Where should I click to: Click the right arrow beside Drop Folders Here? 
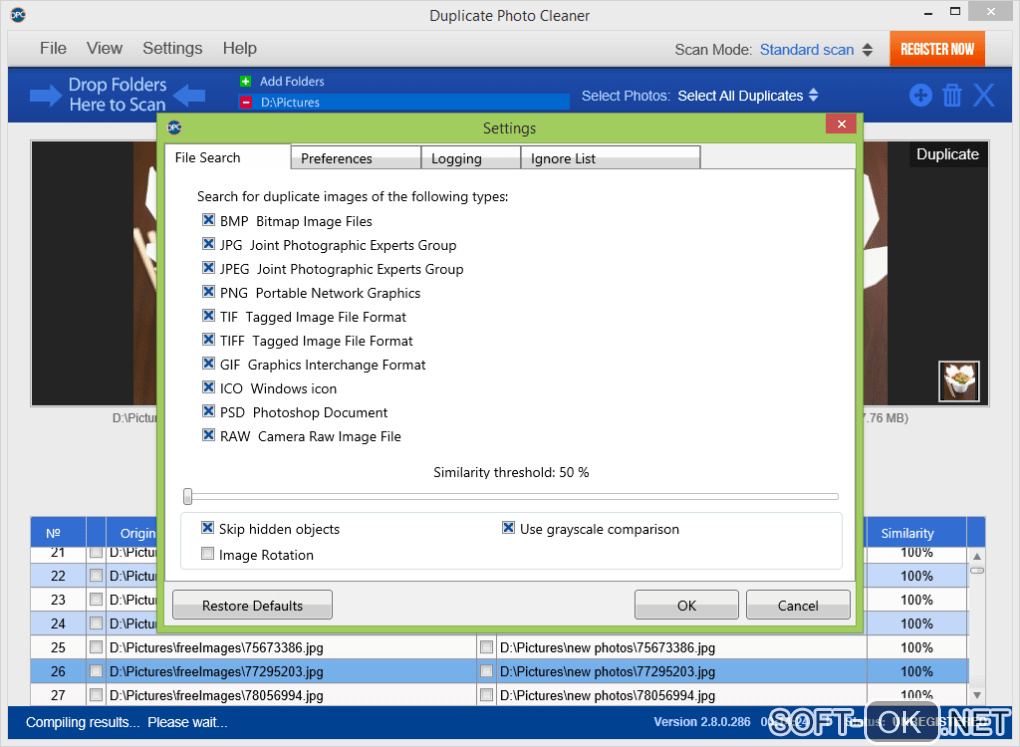click(x=46, y=96)
